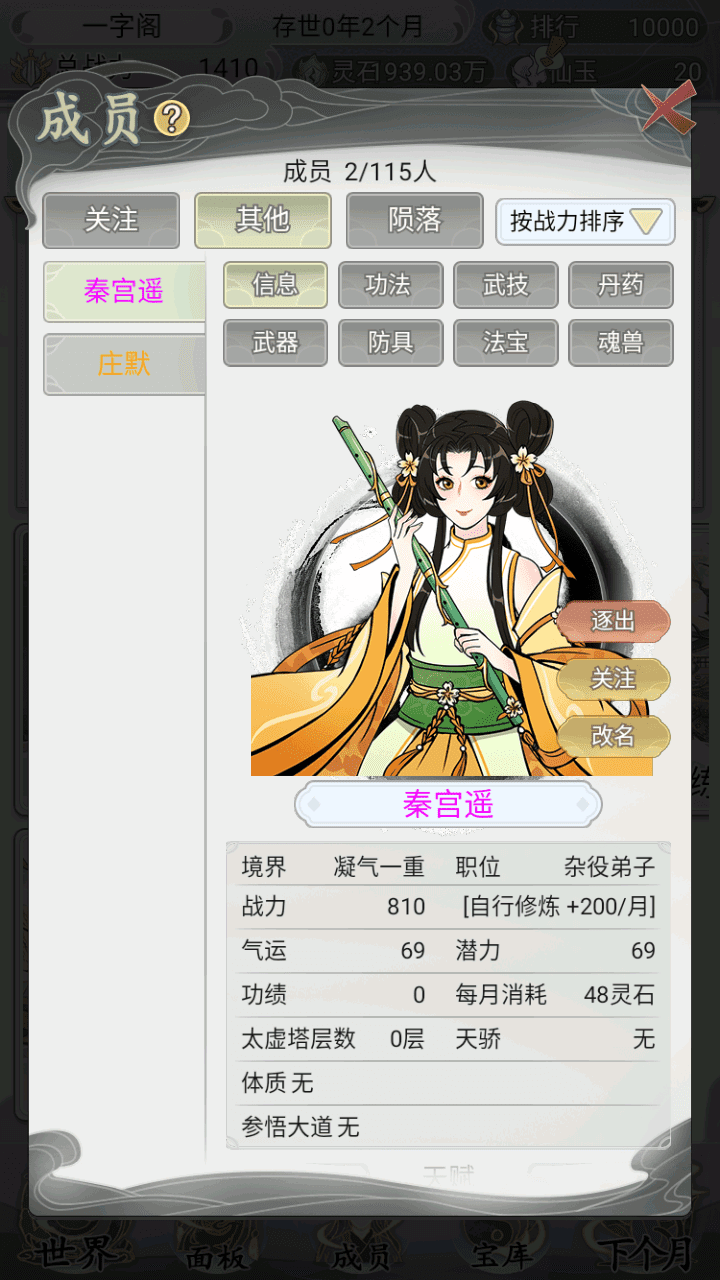Switch to the 陨落 tab

point(415,220)
